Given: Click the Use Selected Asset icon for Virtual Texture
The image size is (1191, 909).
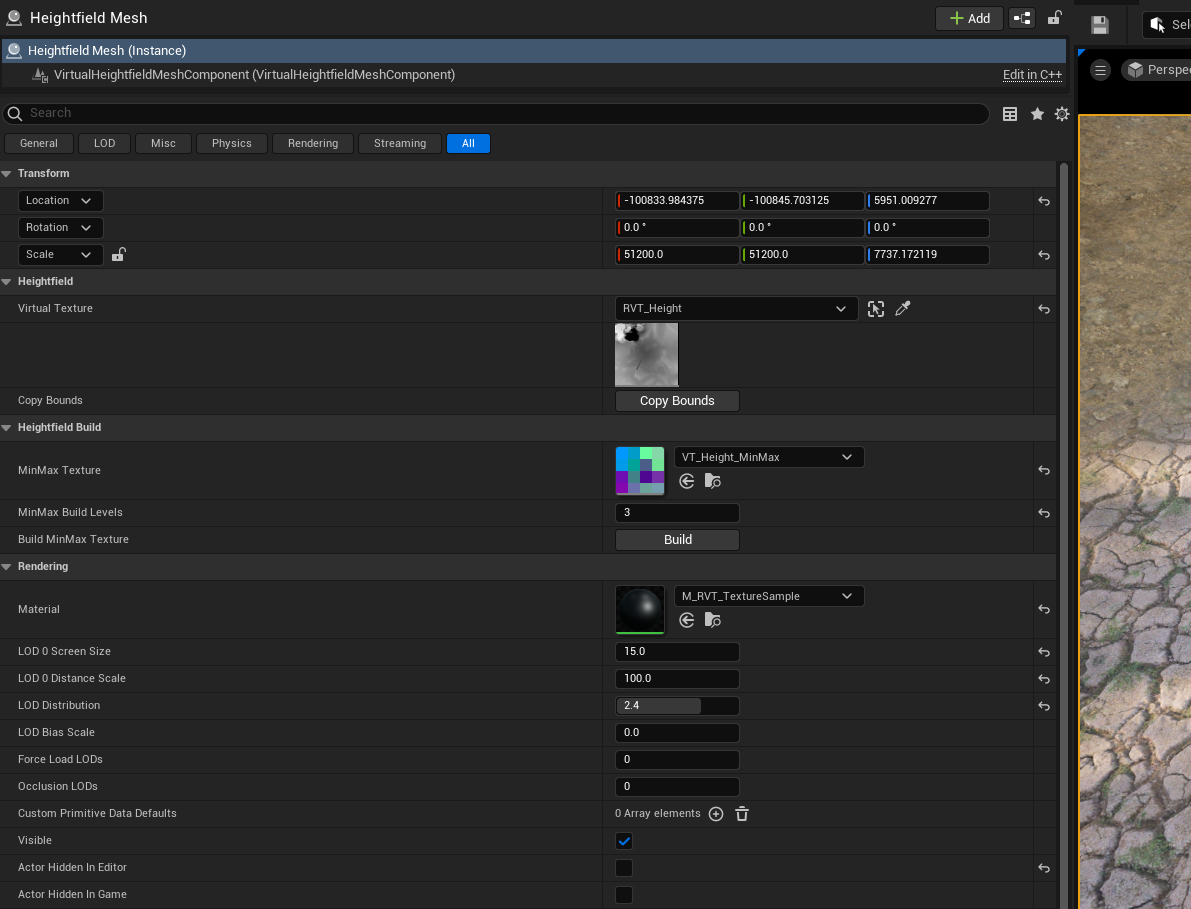Looking at the screenshot, I should tap(876, 309).
